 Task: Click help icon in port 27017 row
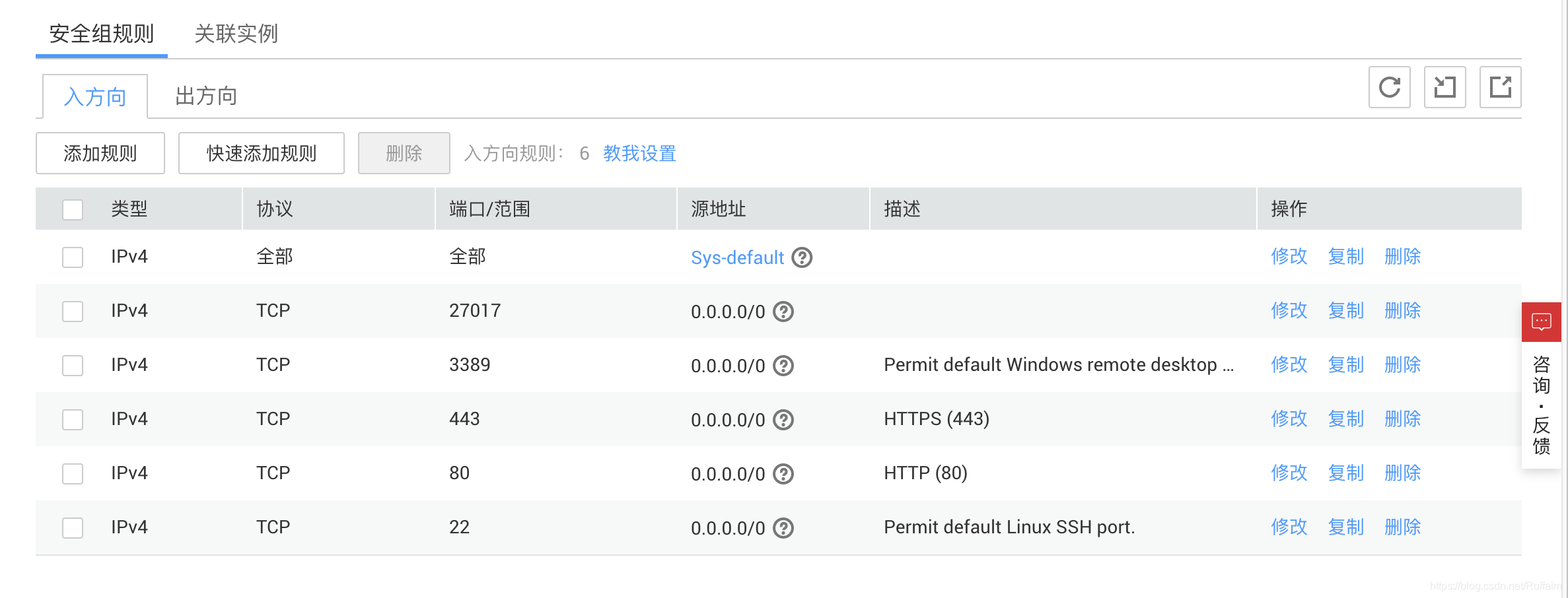[x=783, y=312]
